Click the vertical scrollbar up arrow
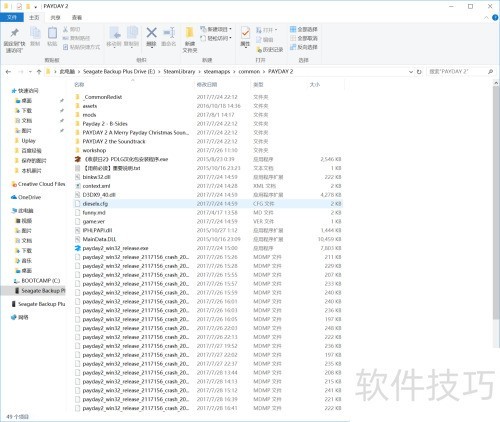 pos(496,83)
